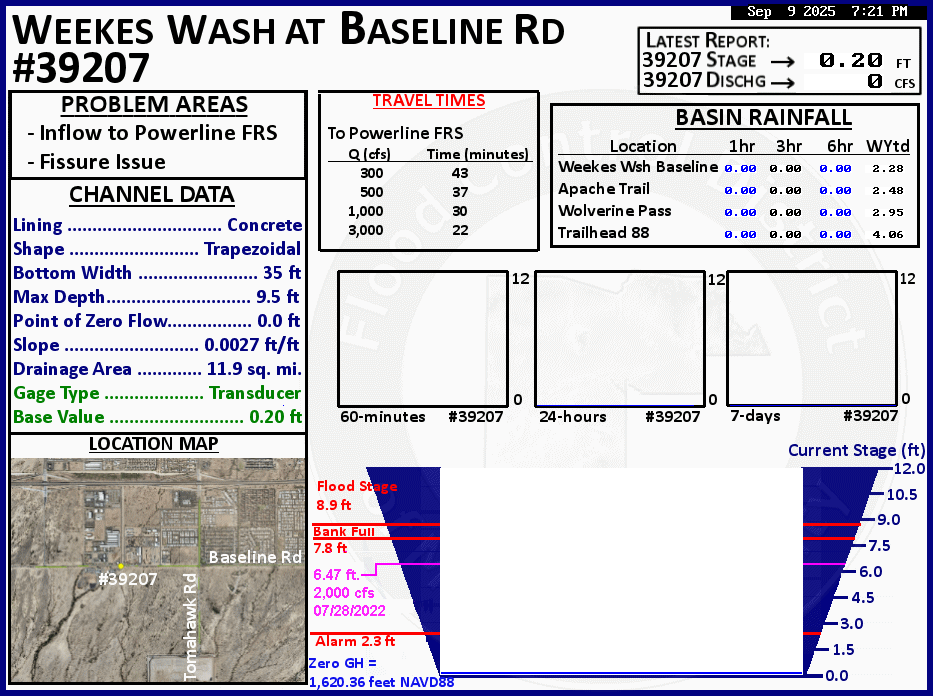This screenshot has width=933, height=696.
Task: Click the #39207 gauge marker on the map
Action: tap(121, 566)
